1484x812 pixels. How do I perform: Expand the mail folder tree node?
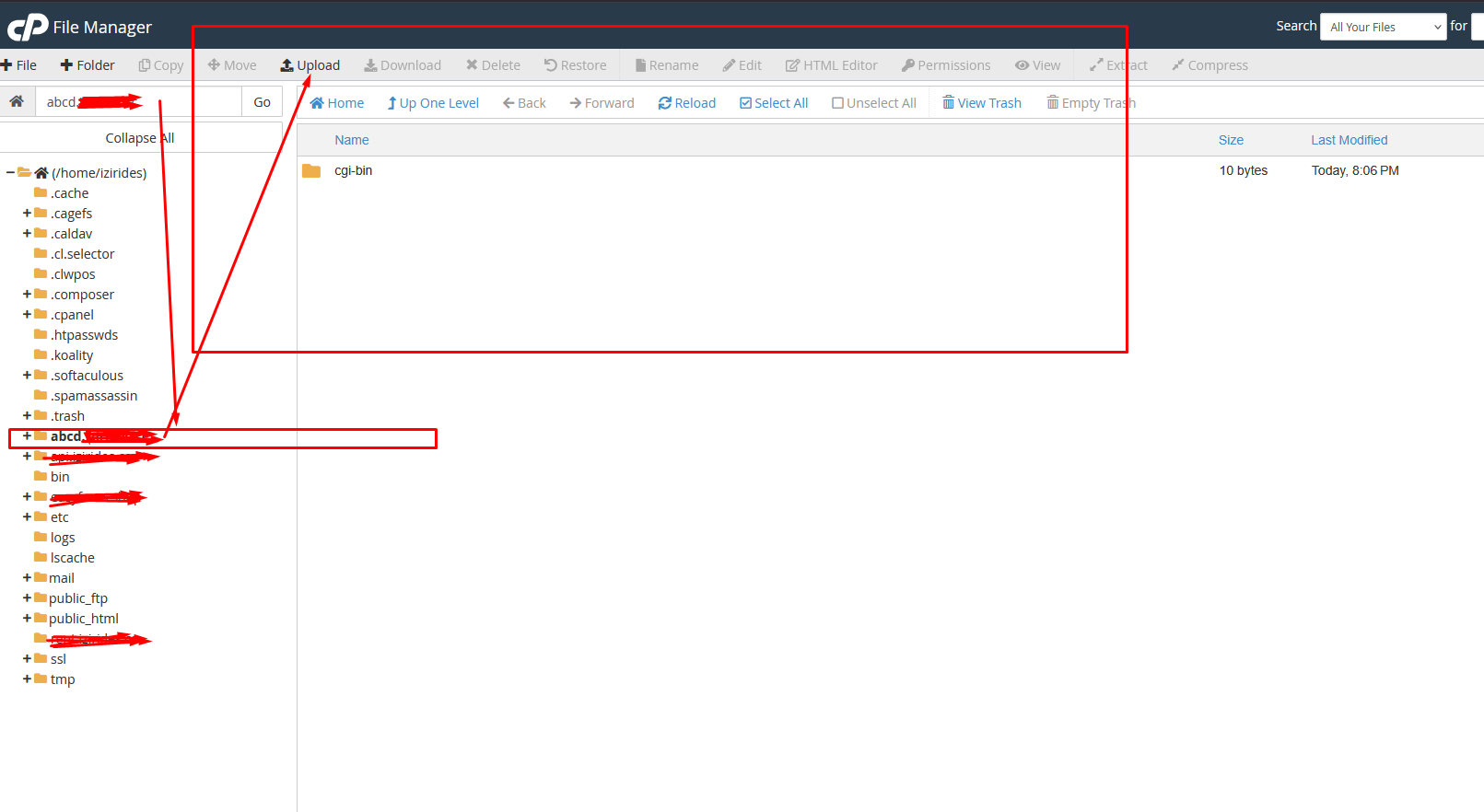click(x=27, y=578)
